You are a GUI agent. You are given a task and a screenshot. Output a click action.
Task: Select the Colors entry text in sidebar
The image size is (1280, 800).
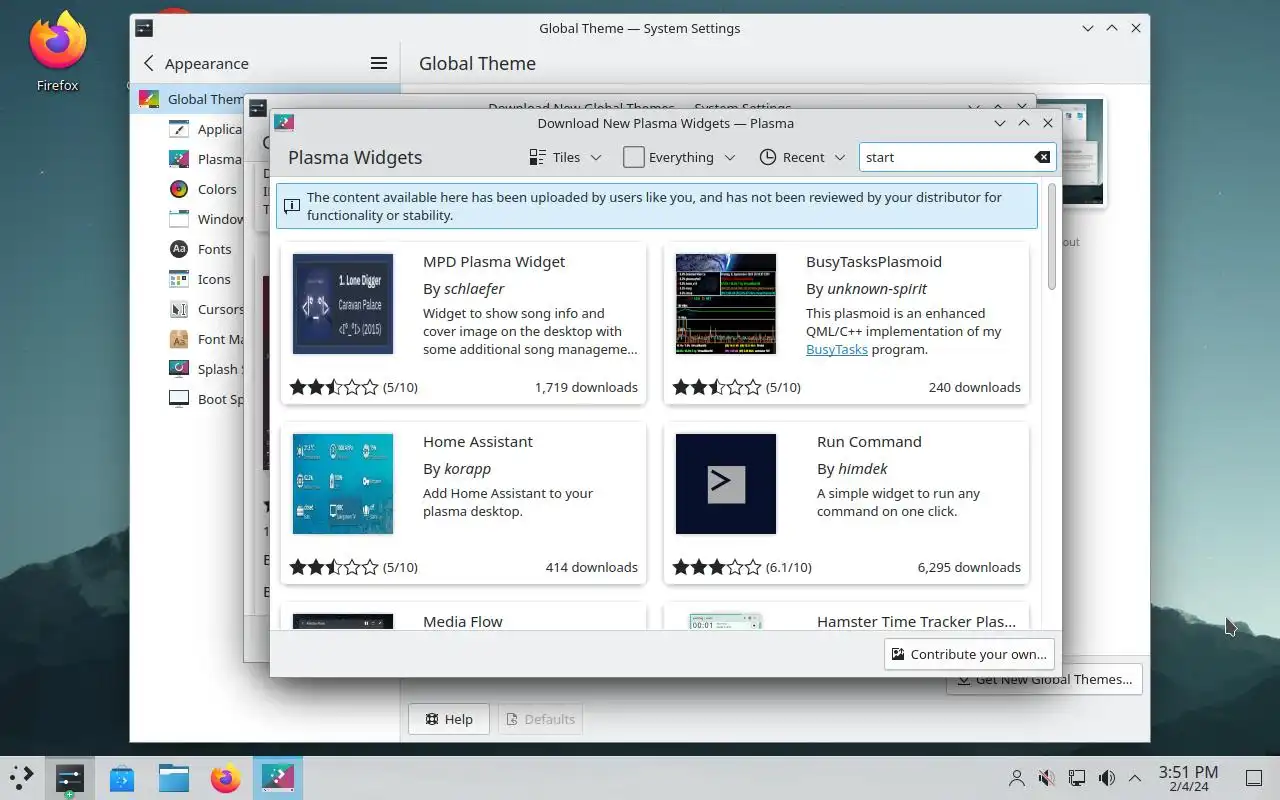pyautogui.click(x=217, y=189)
